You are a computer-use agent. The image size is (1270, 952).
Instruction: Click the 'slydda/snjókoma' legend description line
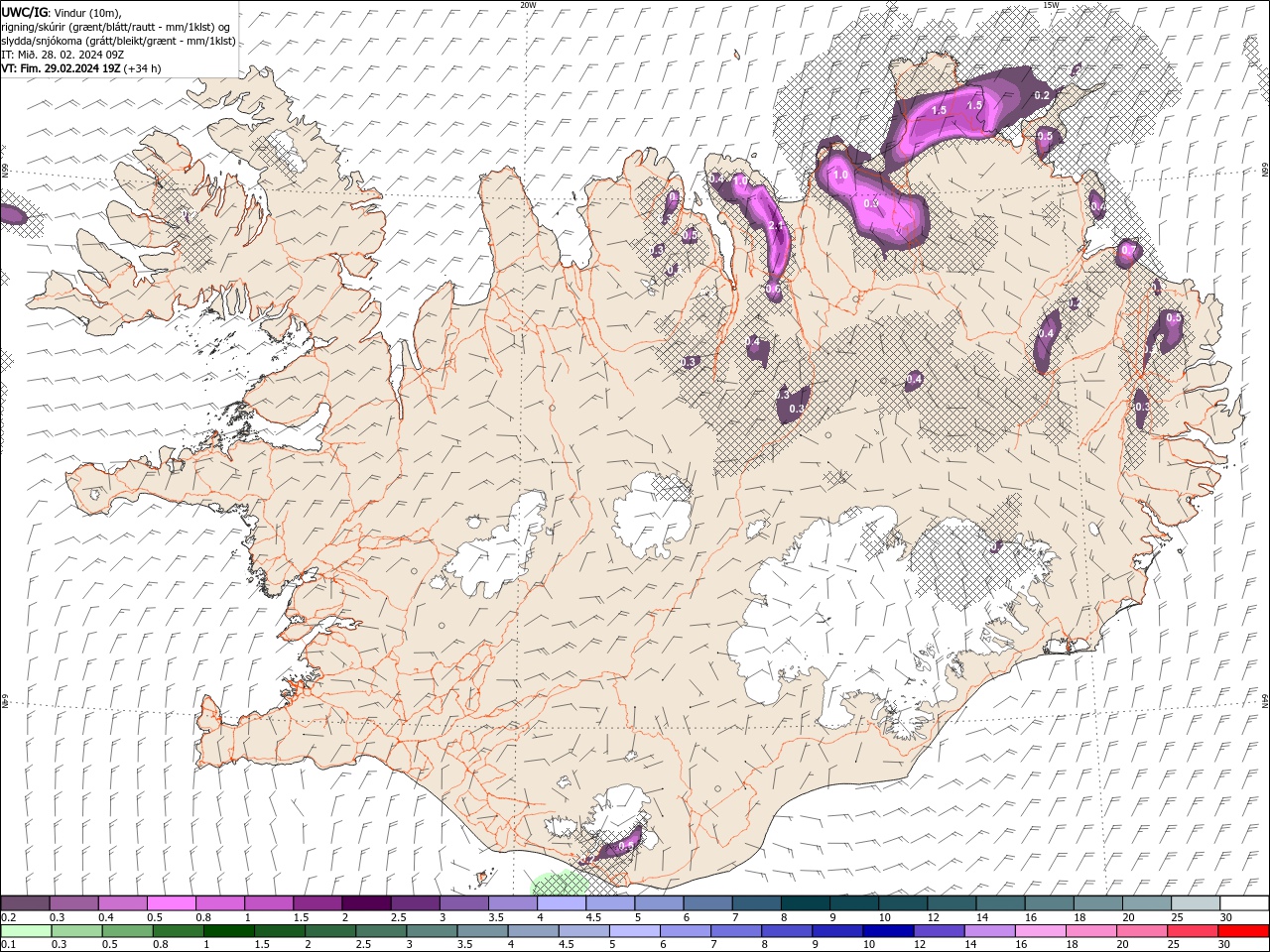click(x=118, y=41)
